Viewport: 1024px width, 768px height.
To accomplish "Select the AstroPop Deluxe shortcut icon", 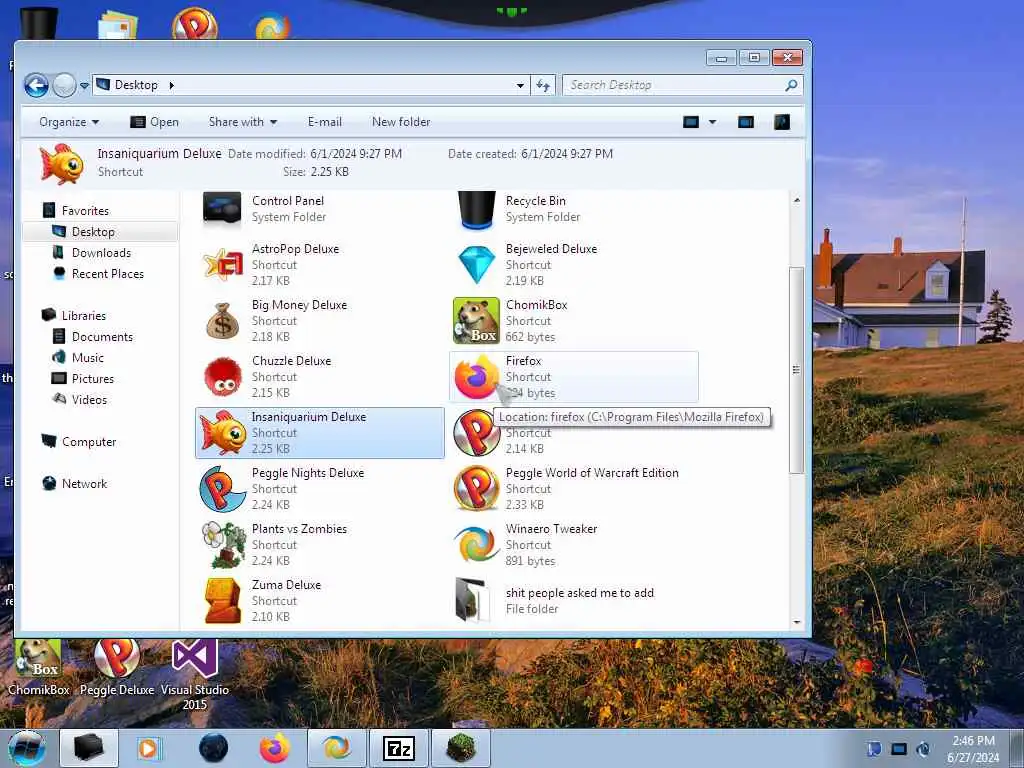I will 222,264.
